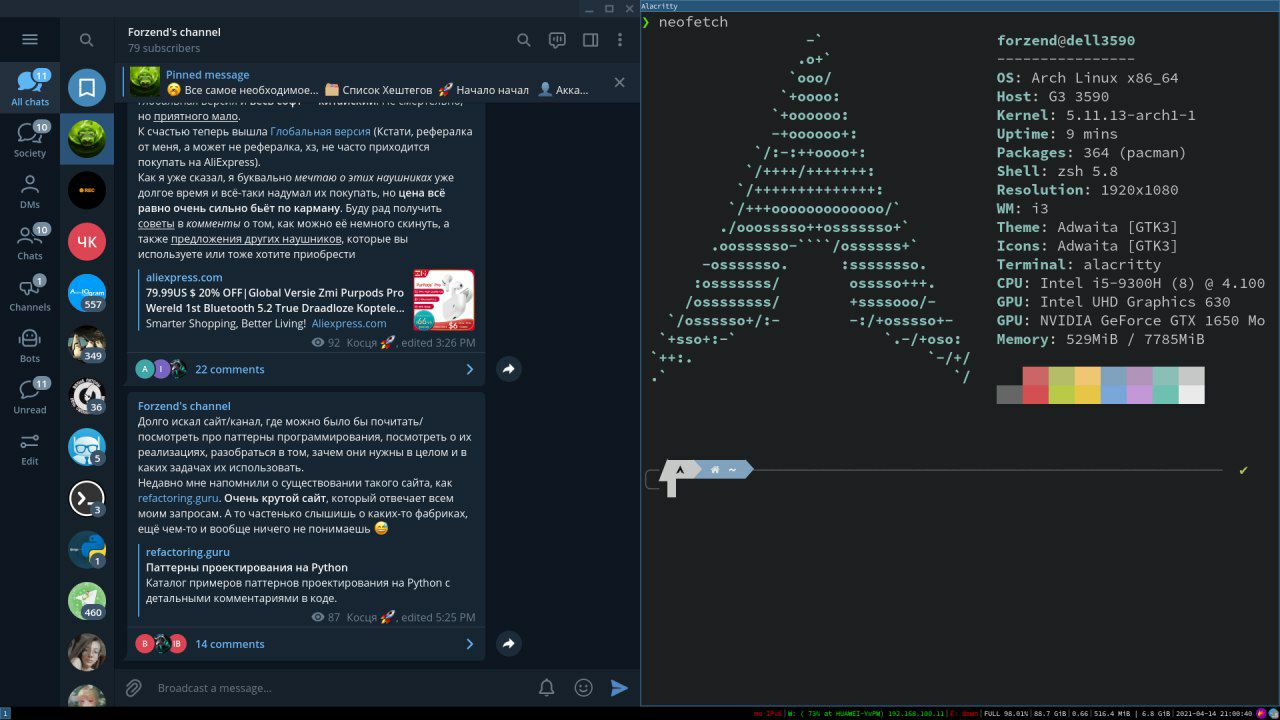
Task: Switch to DMs folder
Action: pyautogui.click(x=30, y=191)
